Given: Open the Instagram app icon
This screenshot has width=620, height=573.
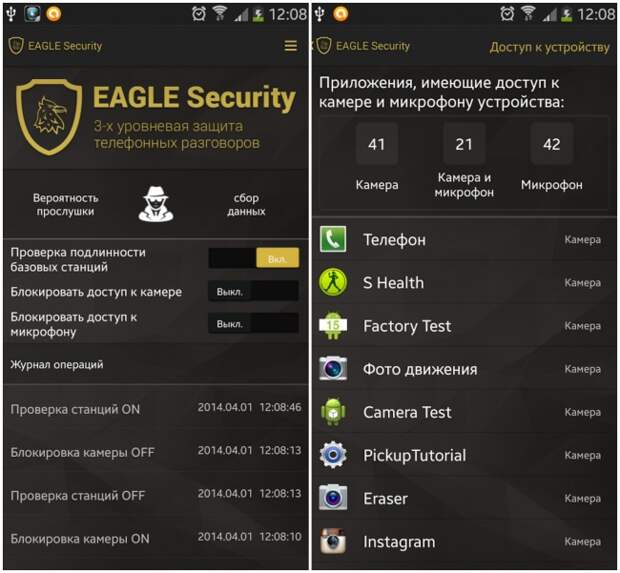Looking at the screenshot, I should [333, 541].
